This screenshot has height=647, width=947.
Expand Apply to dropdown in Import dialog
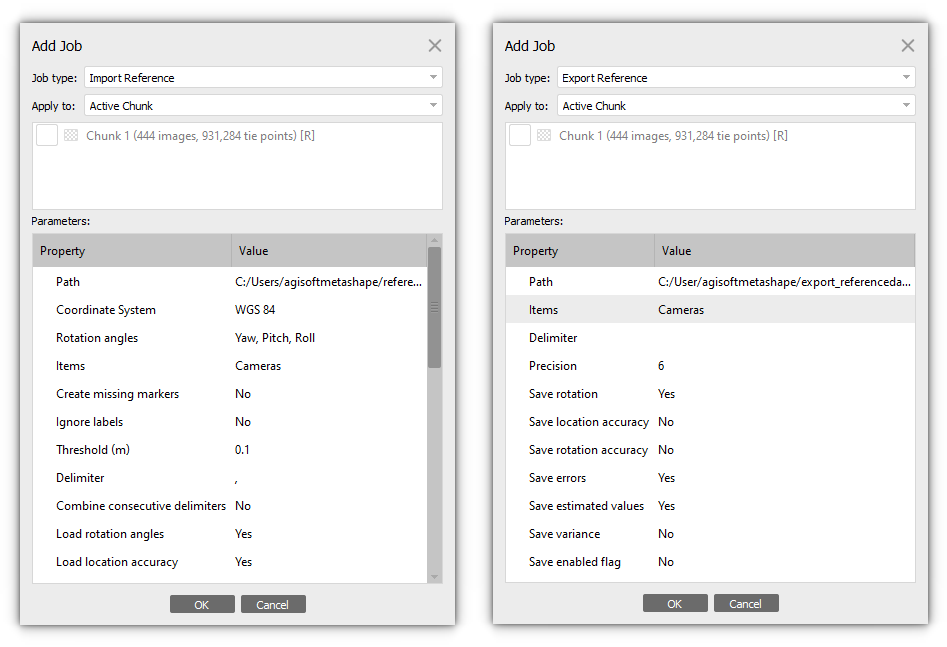[x=263, y=106]
